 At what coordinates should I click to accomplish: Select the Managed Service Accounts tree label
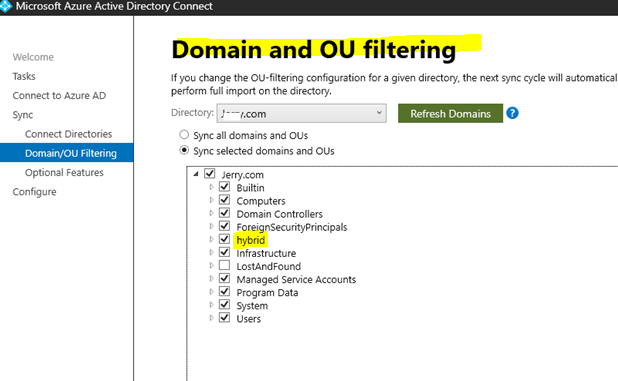[296, 279]
